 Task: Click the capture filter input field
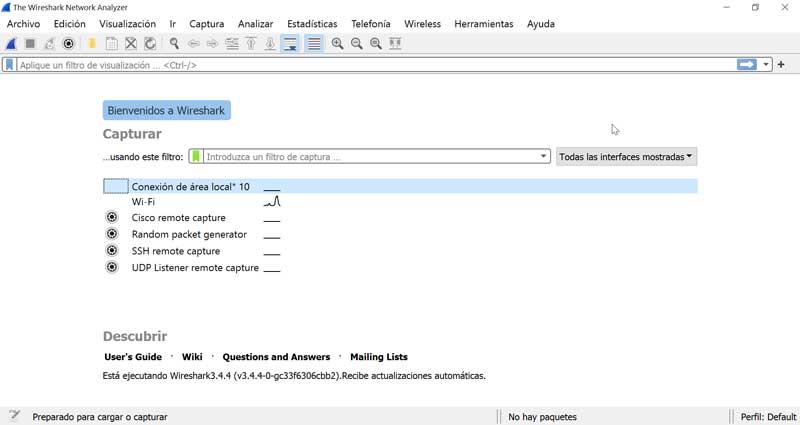[x=371, y=157]
